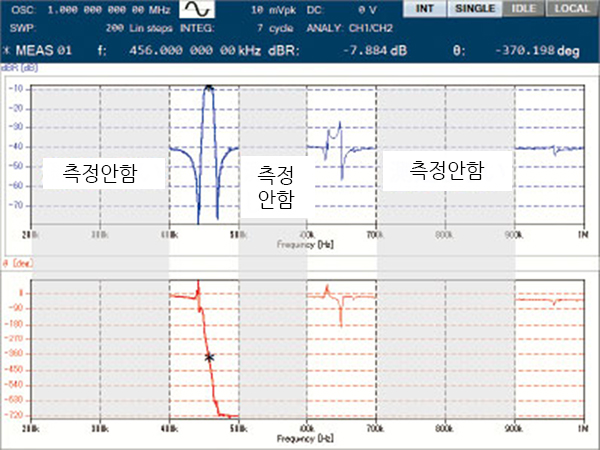The height and width of the screenshot is (450, 600).
Task: Click the OSC frequency value 1.000 000 000 00 MHz
Action: pyautogui.click(x=109, y=10)
